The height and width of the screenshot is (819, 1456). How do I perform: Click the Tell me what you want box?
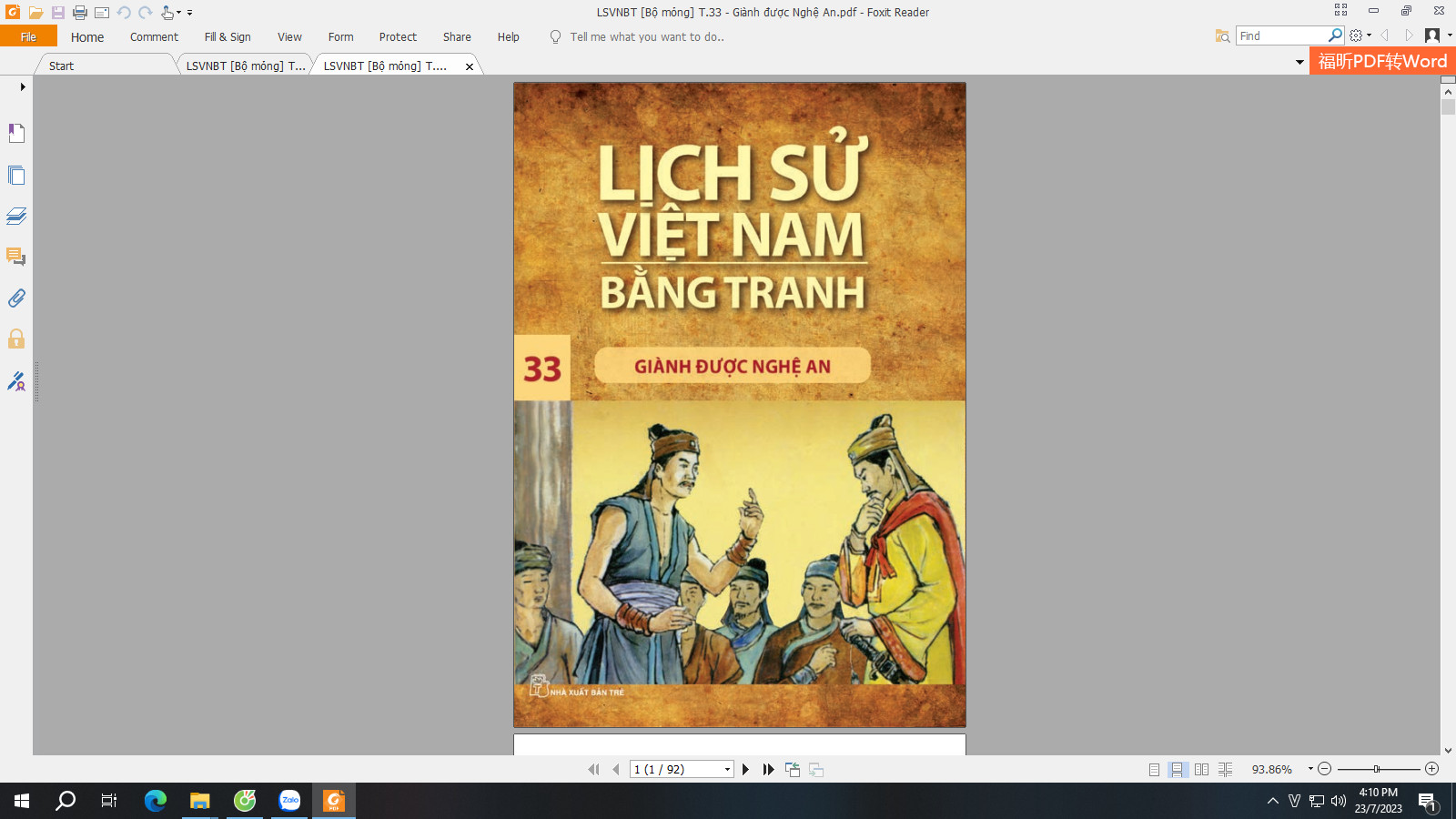(646, 37)
